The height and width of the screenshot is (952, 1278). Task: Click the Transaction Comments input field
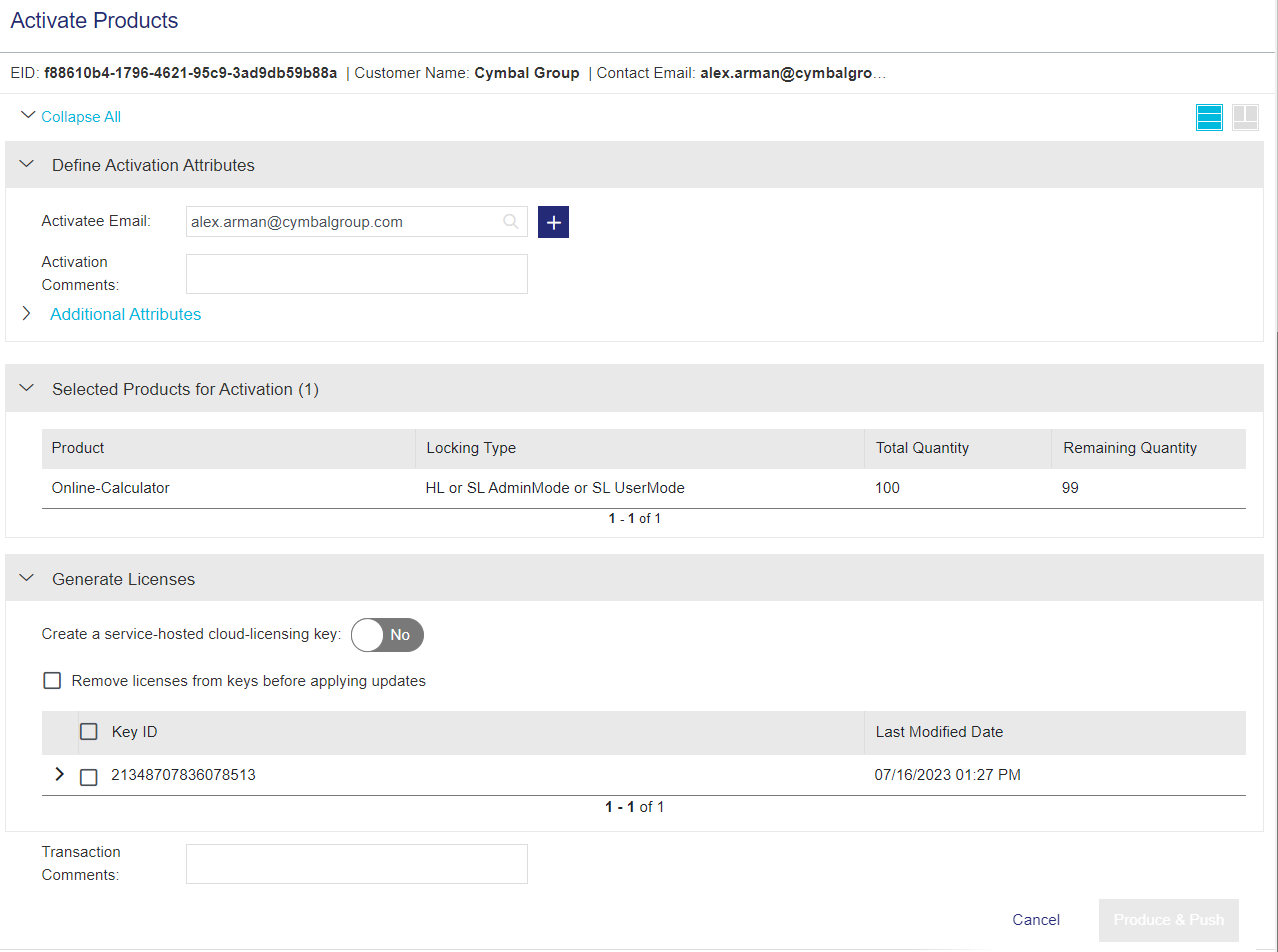coord(356,864)
